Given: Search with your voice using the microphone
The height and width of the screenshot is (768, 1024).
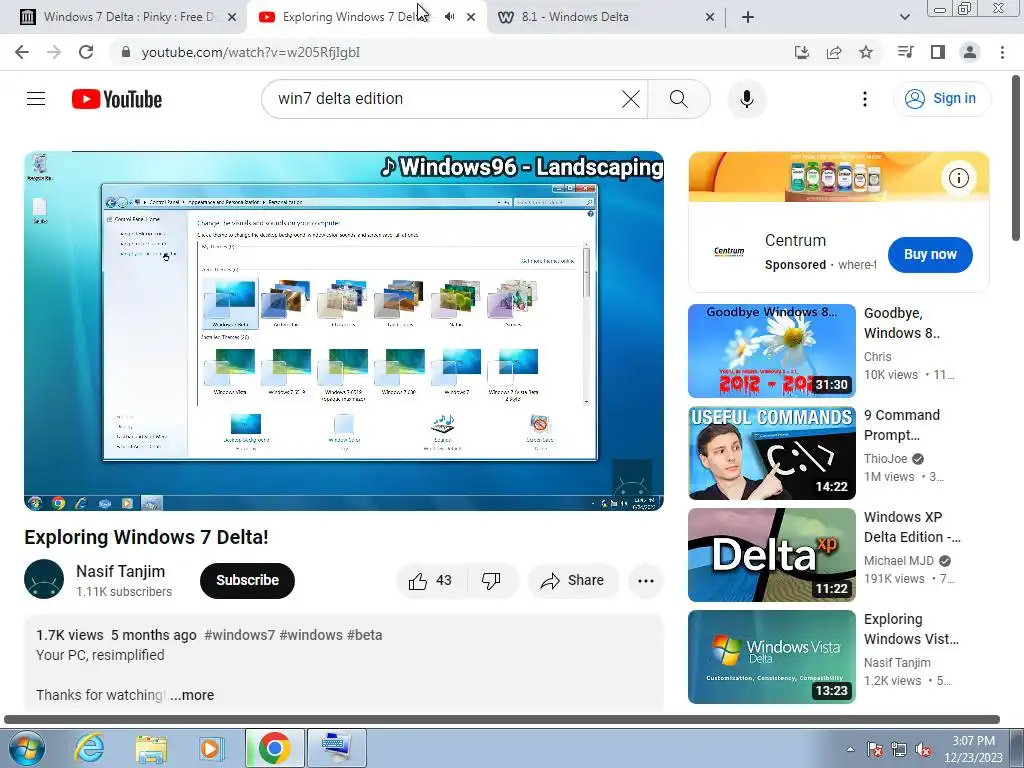Looking at the screenshot, I should tap(747, 99).
